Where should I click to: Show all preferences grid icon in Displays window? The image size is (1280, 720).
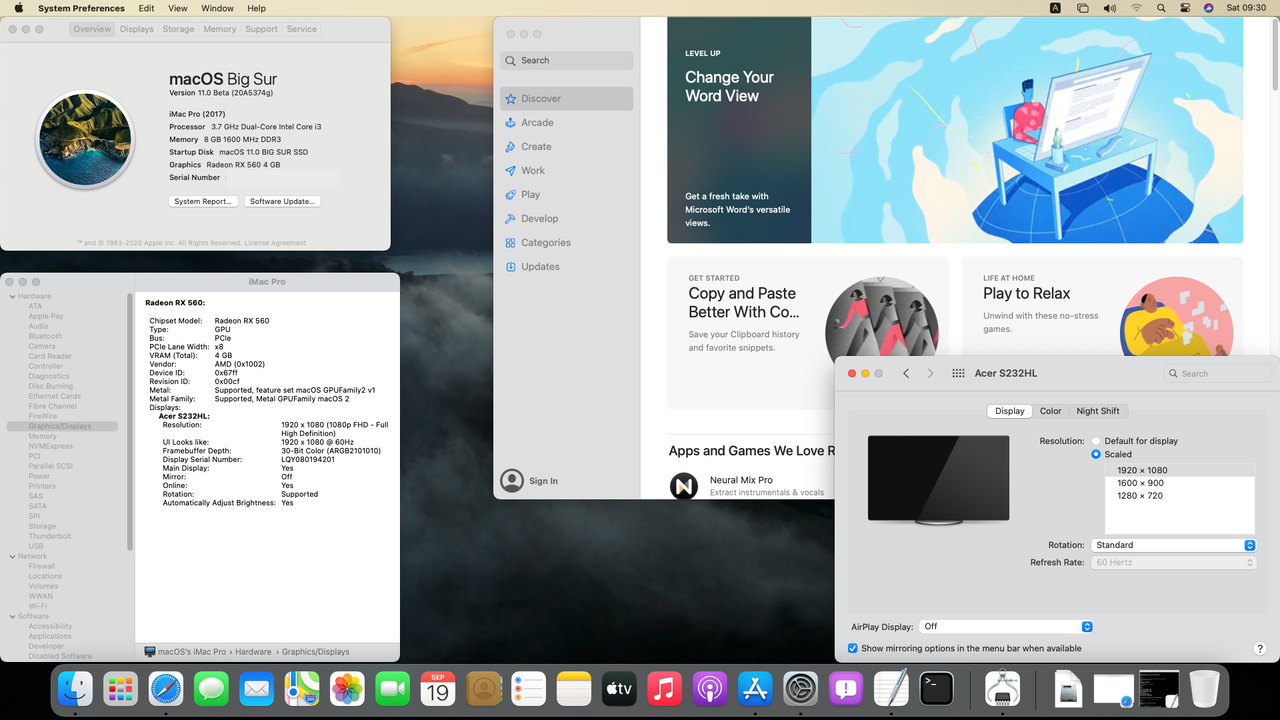958,373
